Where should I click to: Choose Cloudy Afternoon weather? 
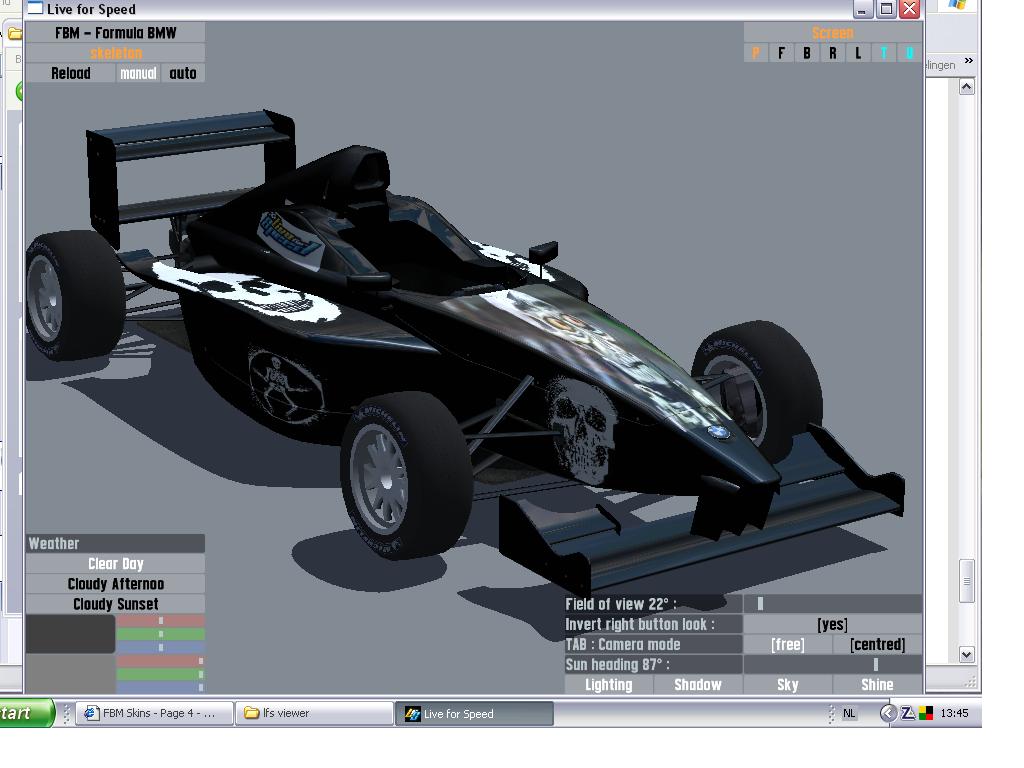(x=116, y=584)
